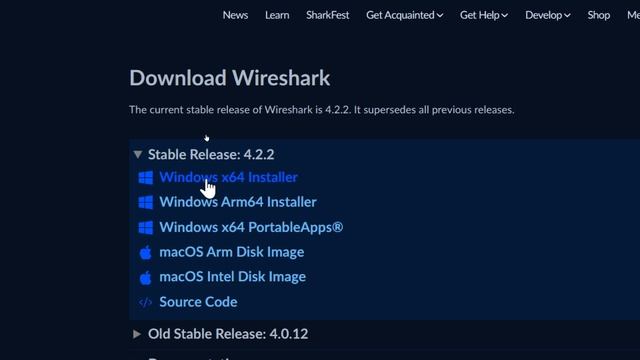Click the code brackets icon beside Source Code
This screenshot has width=640, height=360.
click(x=145, y=302)
